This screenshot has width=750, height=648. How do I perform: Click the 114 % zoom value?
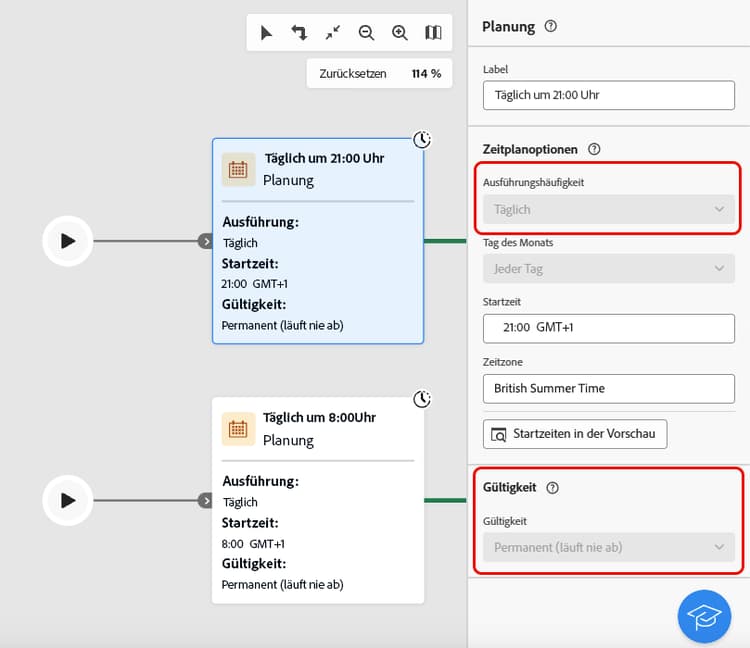pos(426,74)
